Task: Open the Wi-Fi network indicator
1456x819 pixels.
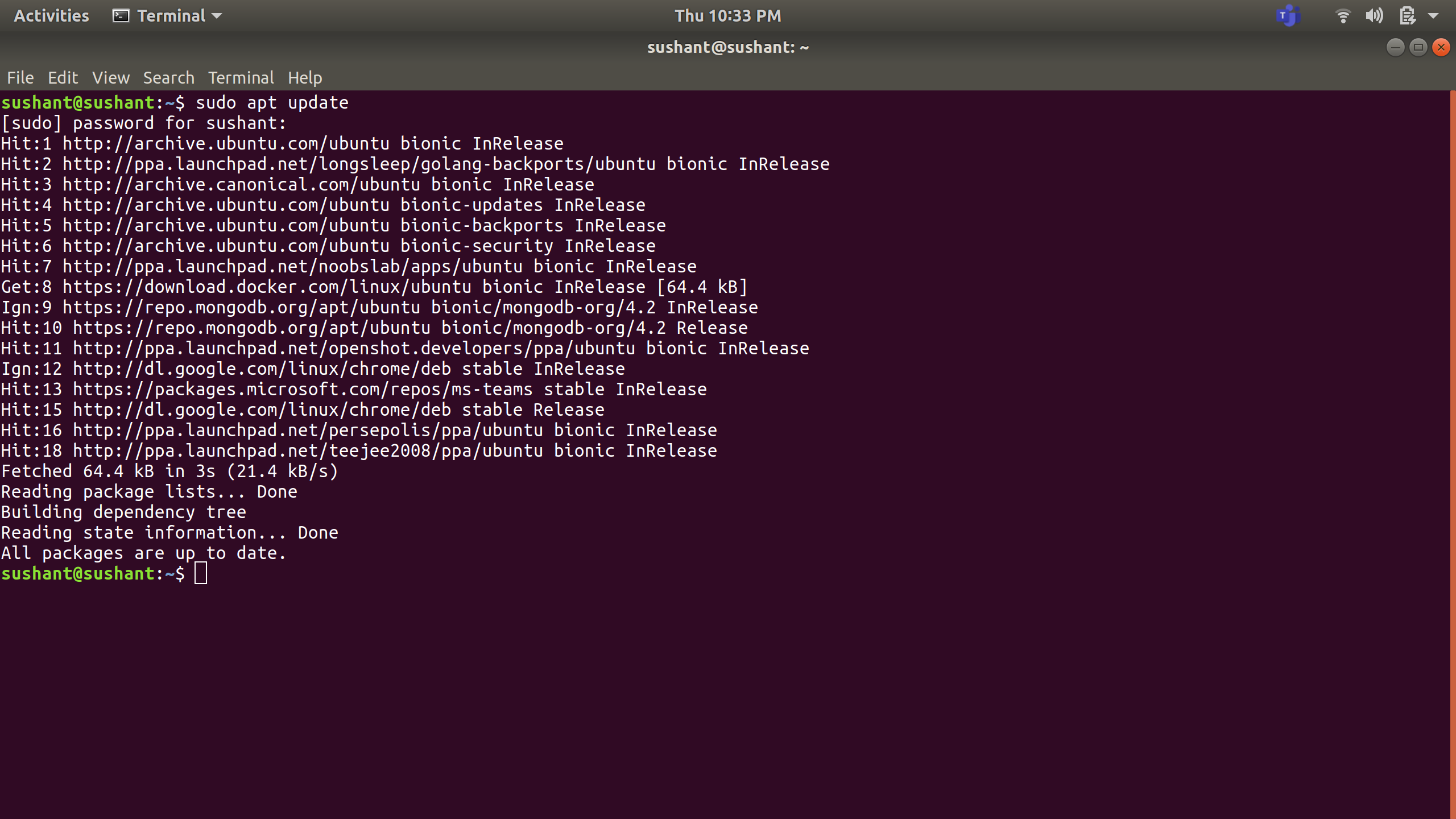Action: (1343, 15)
